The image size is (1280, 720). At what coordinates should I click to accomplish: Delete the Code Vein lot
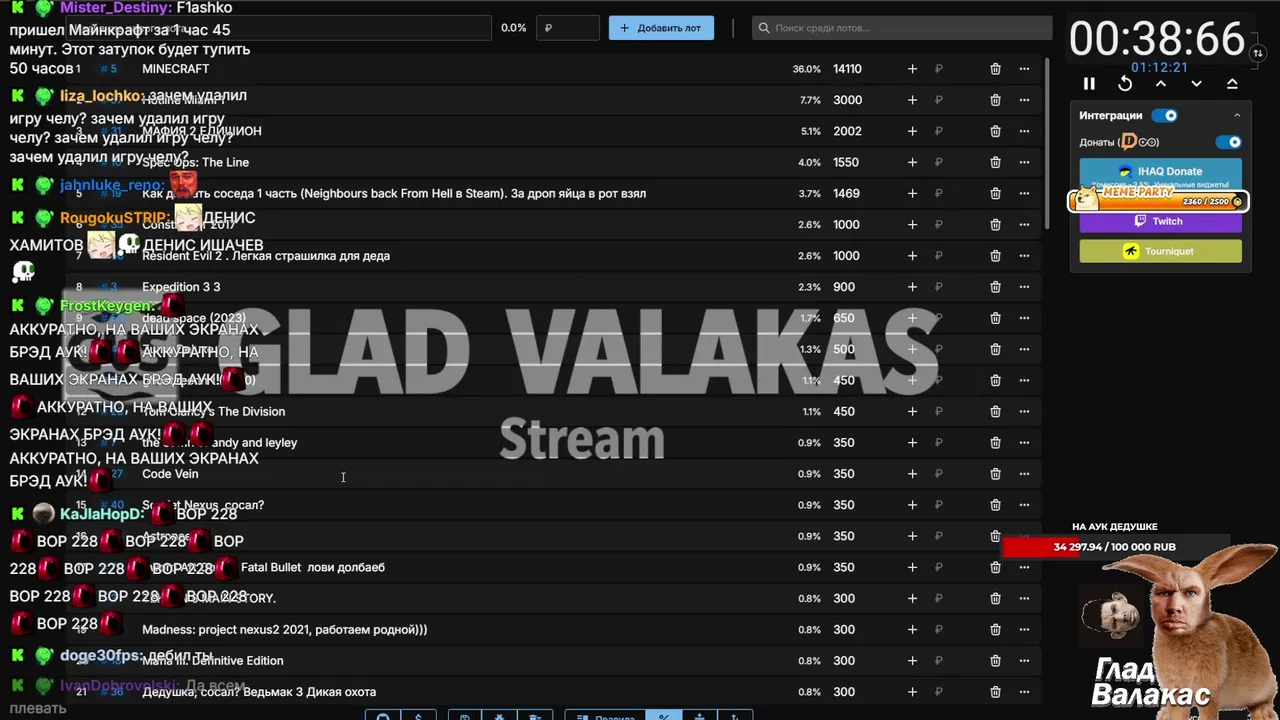pyautogui.click(x=995, y=474)
